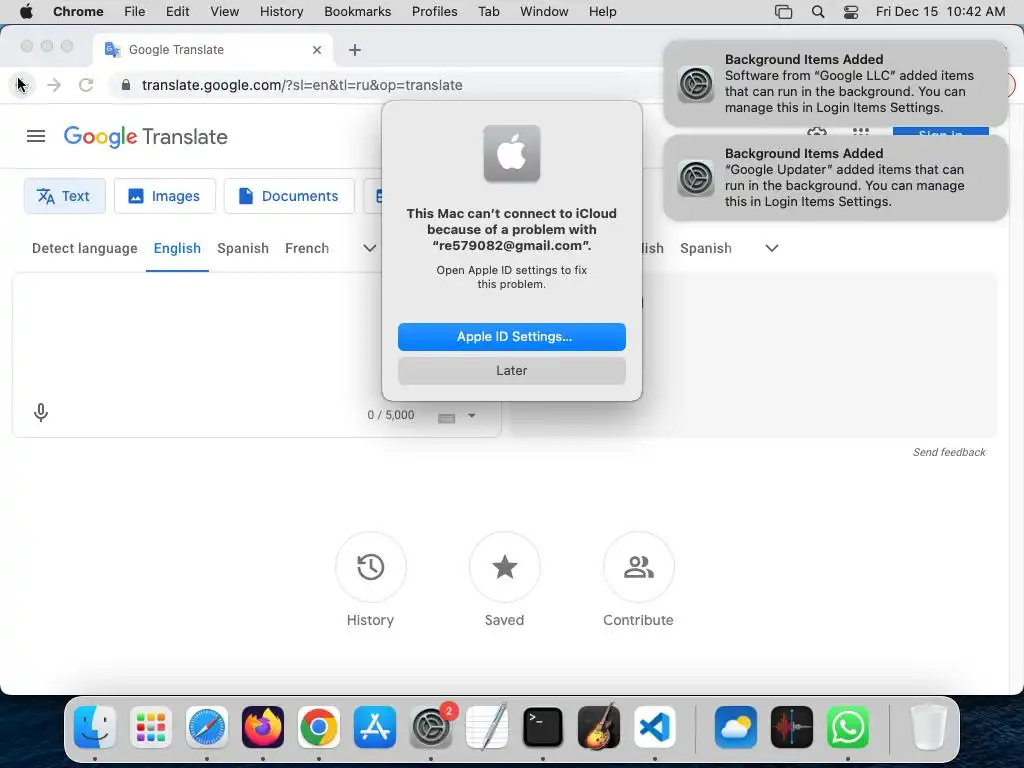Expand the source languages dropdown chevron

(x=370, y=248)
